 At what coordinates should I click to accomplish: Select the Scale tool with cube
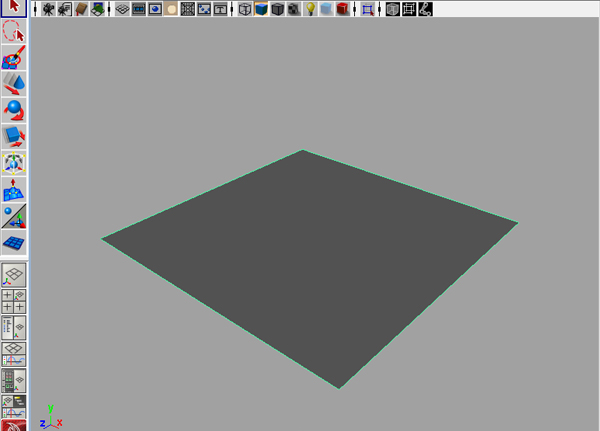coord(14,137)
